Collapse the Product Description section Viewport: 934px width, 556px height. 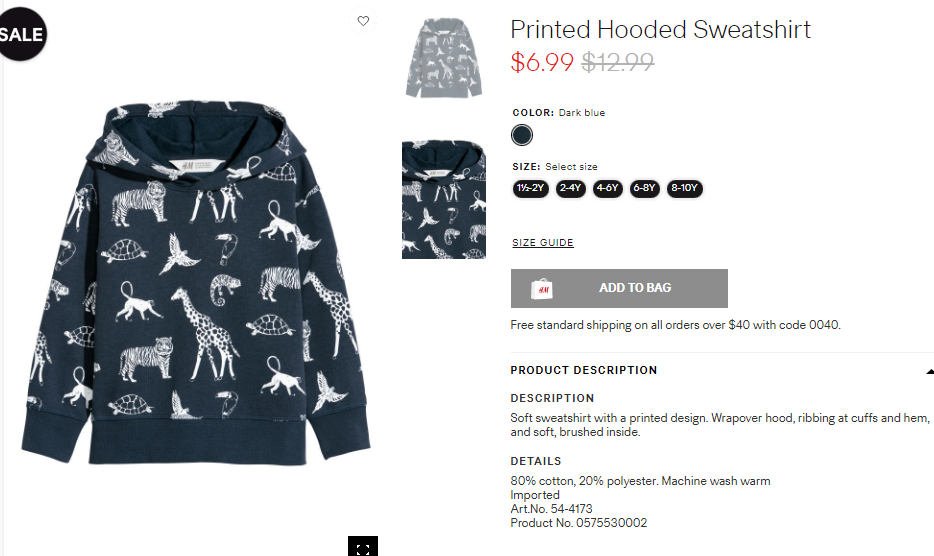(x=929, y=371)
